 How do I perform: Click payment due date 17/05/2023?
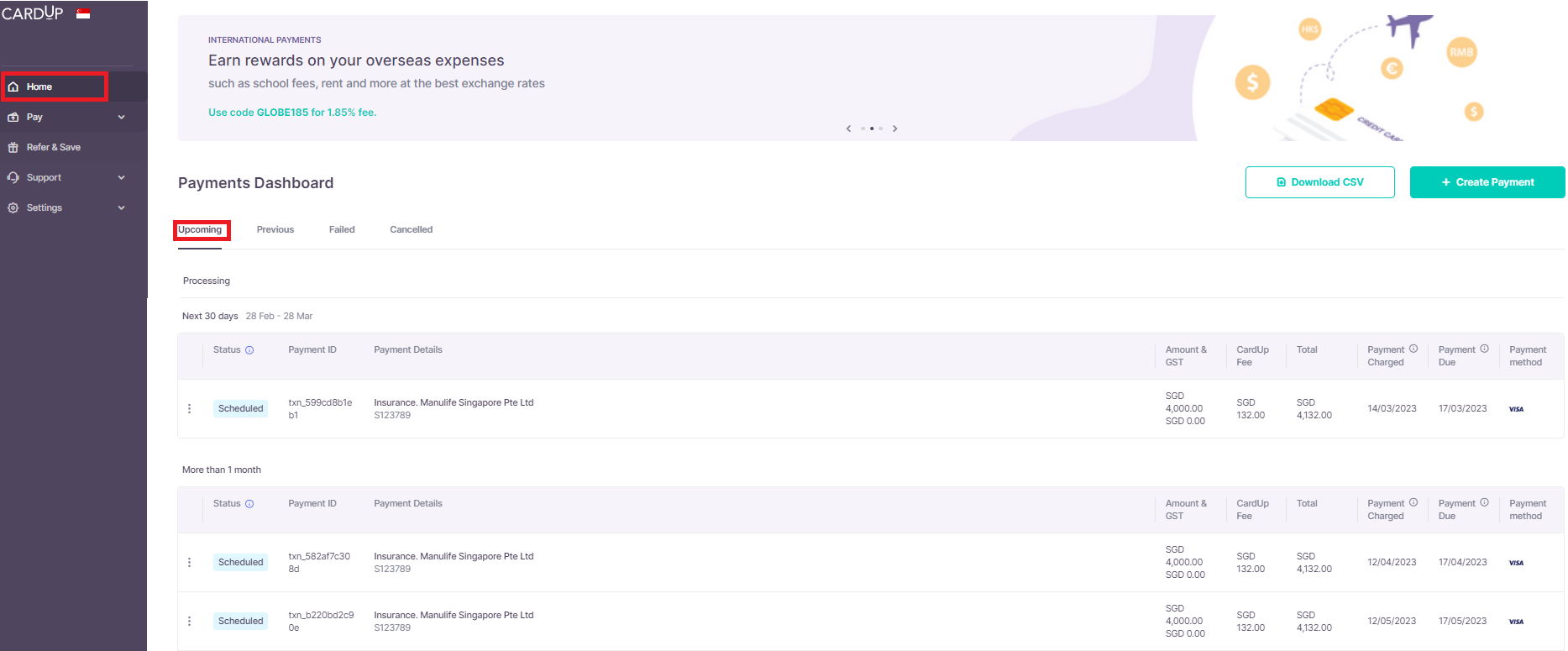(1462, 621)
